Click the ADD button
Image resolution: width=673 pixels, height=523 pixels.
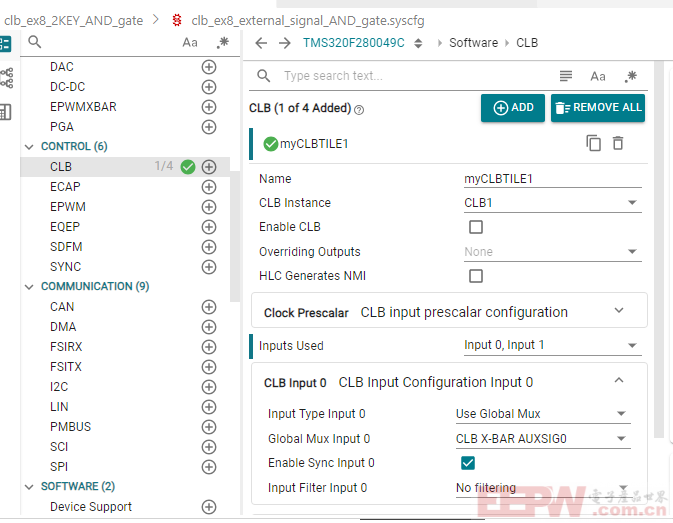click(x=512, y=108)
